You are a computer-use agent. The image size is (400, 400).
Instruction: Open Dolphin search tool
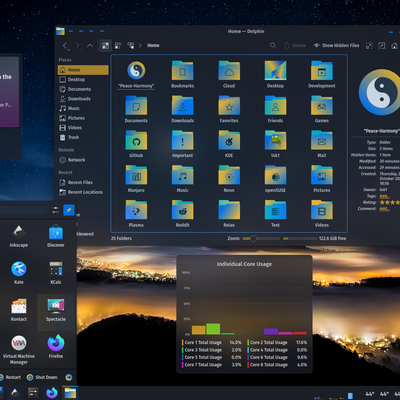click(273, 45)
